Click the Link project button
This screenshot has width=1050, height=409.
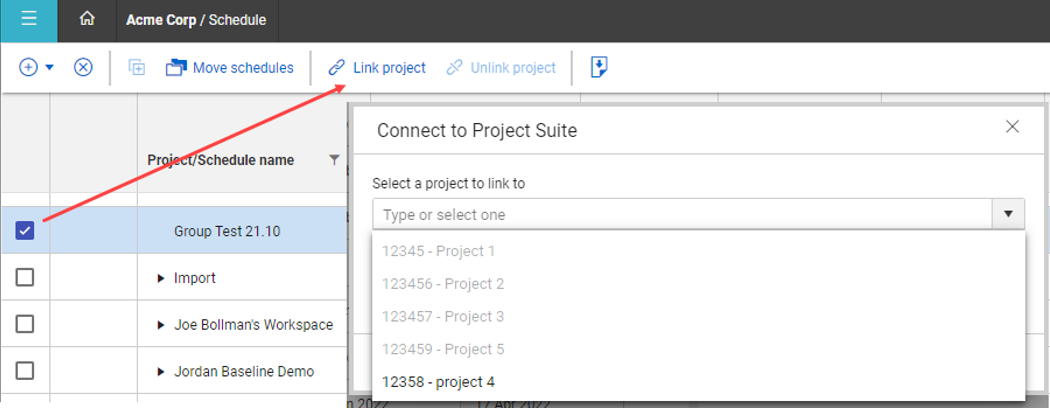click(377, 68)
